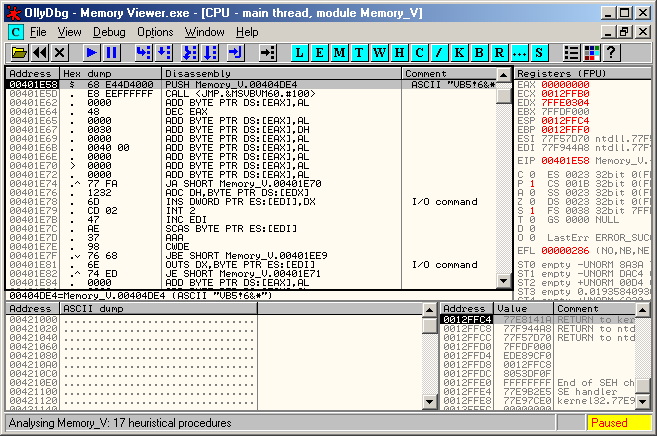The image size is (657, 436).
Task: Open the File menu
Action: pyautogui.click(x=38, y=32)
